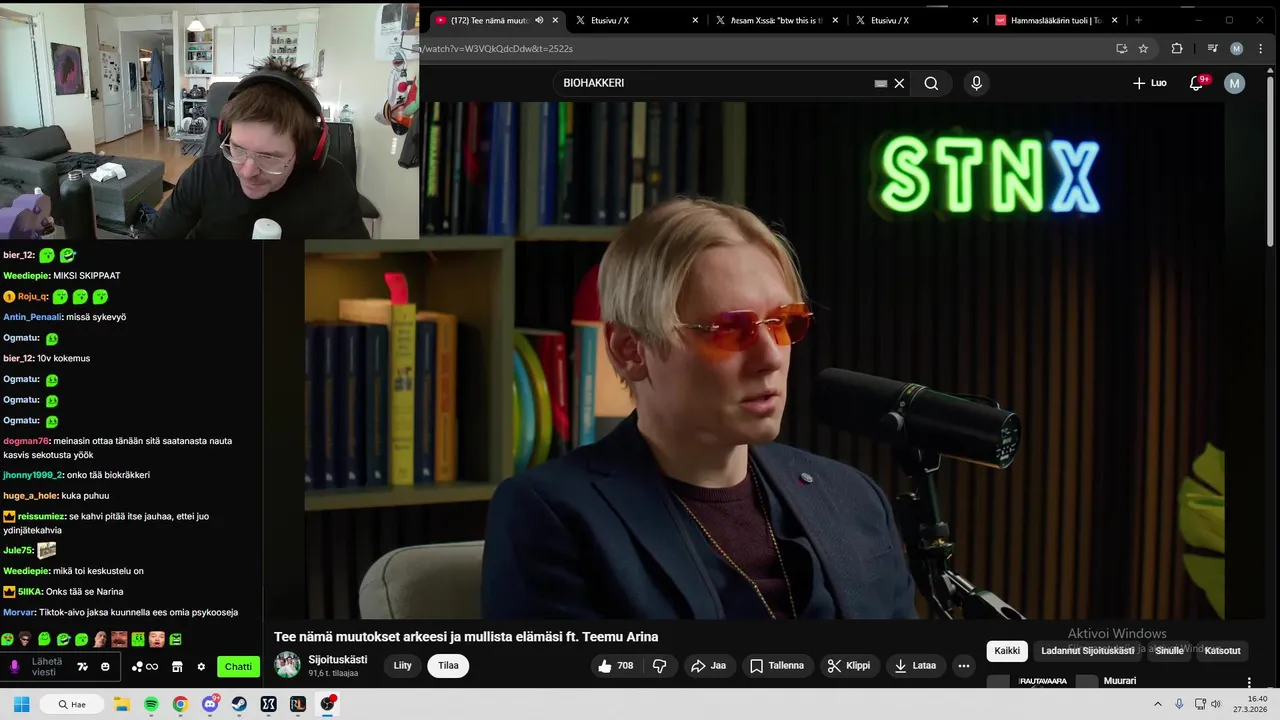Click the video title Tee nämä muutokset

[466, 637]
